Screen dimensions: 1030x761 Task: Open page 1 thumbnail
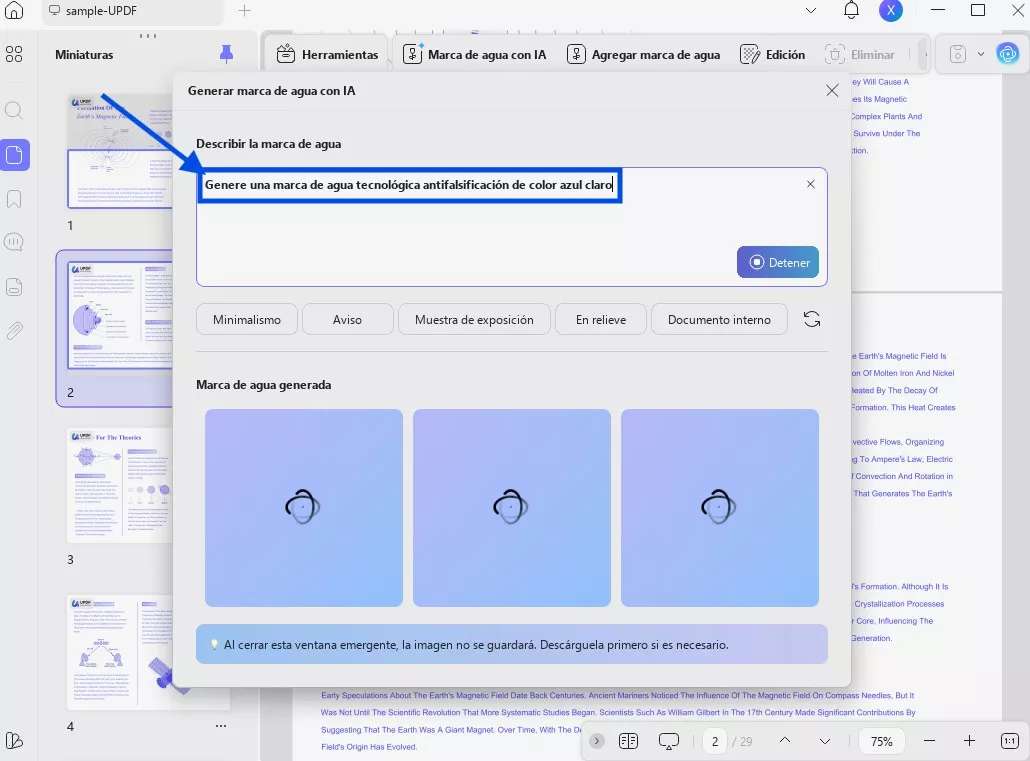point(120,151)
